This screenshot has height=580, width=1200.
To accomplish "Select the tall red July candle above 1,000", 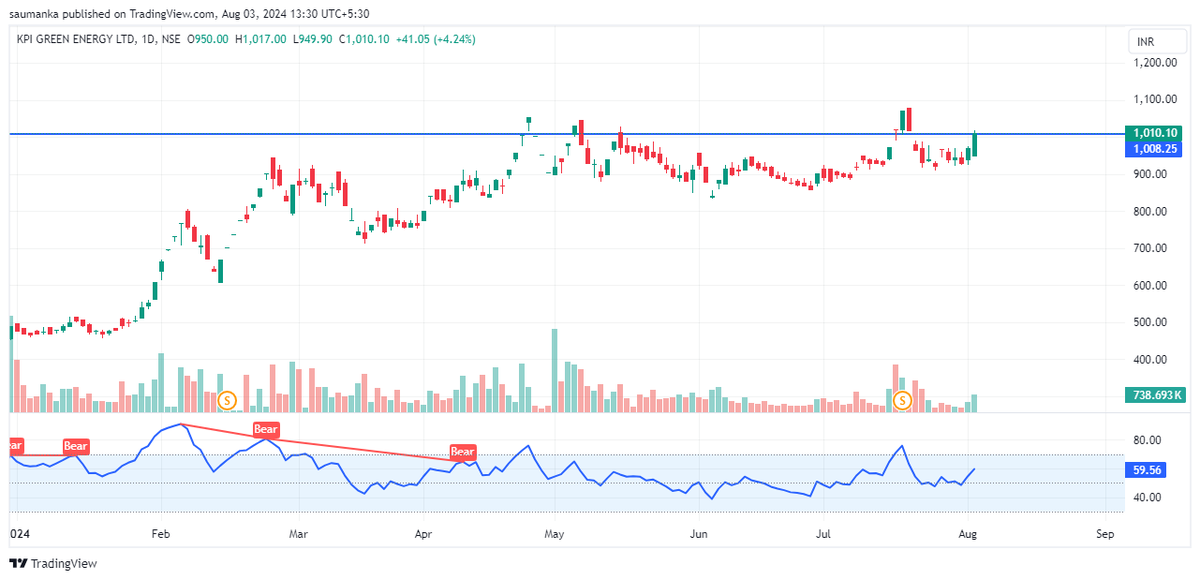I will pos(908,120).
